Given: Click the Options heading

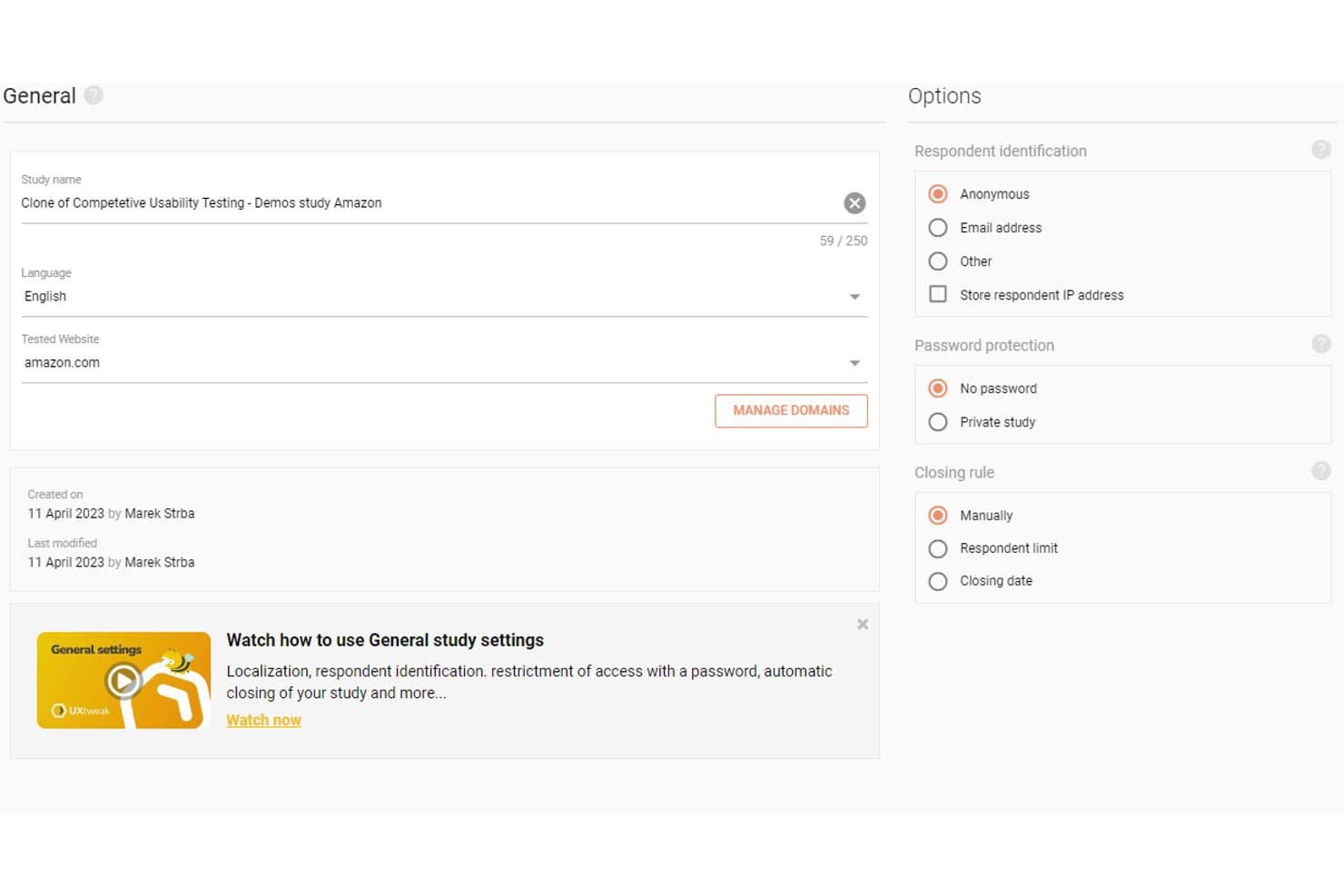Looking at the screenshot, I should pyautogui.click(x=944, y=96).
